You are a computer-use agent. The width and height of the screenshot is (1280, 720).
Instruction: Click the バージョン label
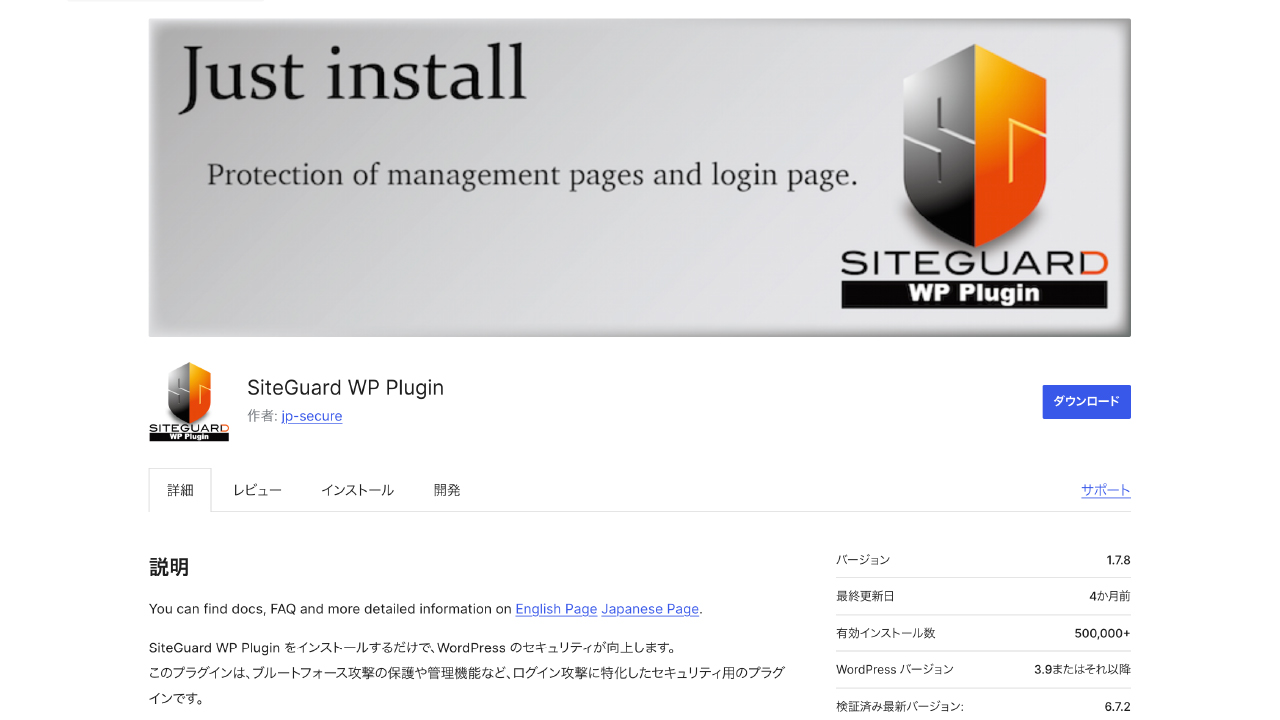[x=863, y=560]
